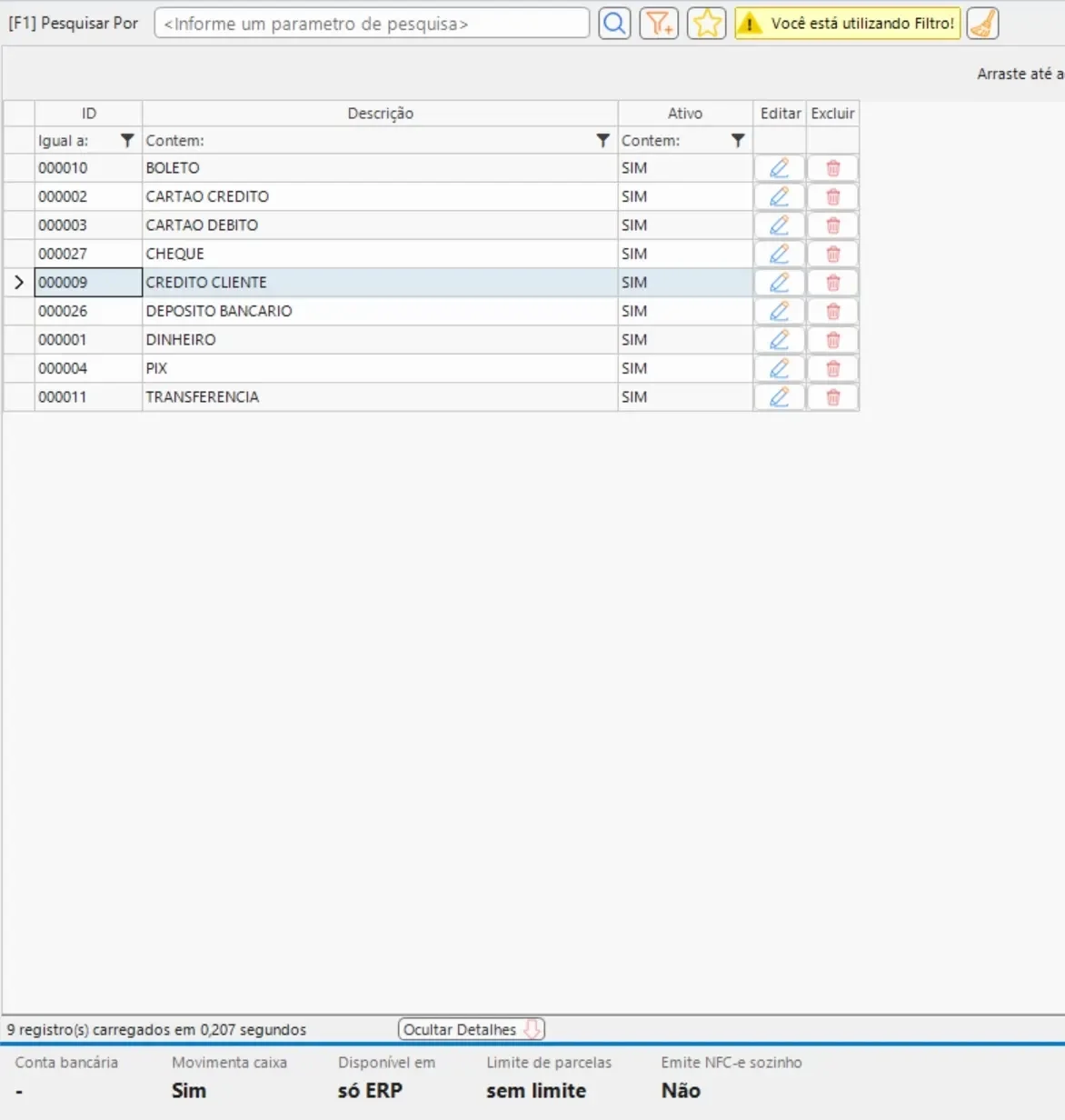Select the DEPOSITO BANCARIO description cell

pos(380,311)
